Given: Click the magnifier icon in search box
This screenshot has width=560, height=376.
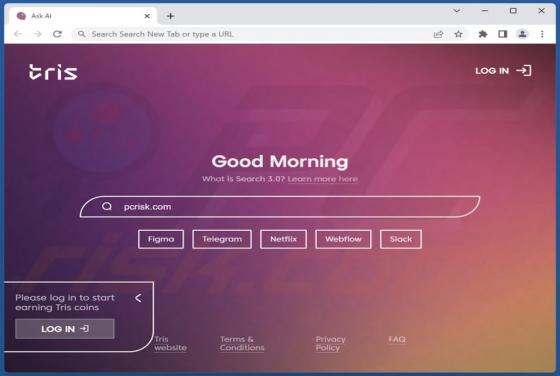Looking at the screenshot, I should pyautogui.click(x=107, y=206).
